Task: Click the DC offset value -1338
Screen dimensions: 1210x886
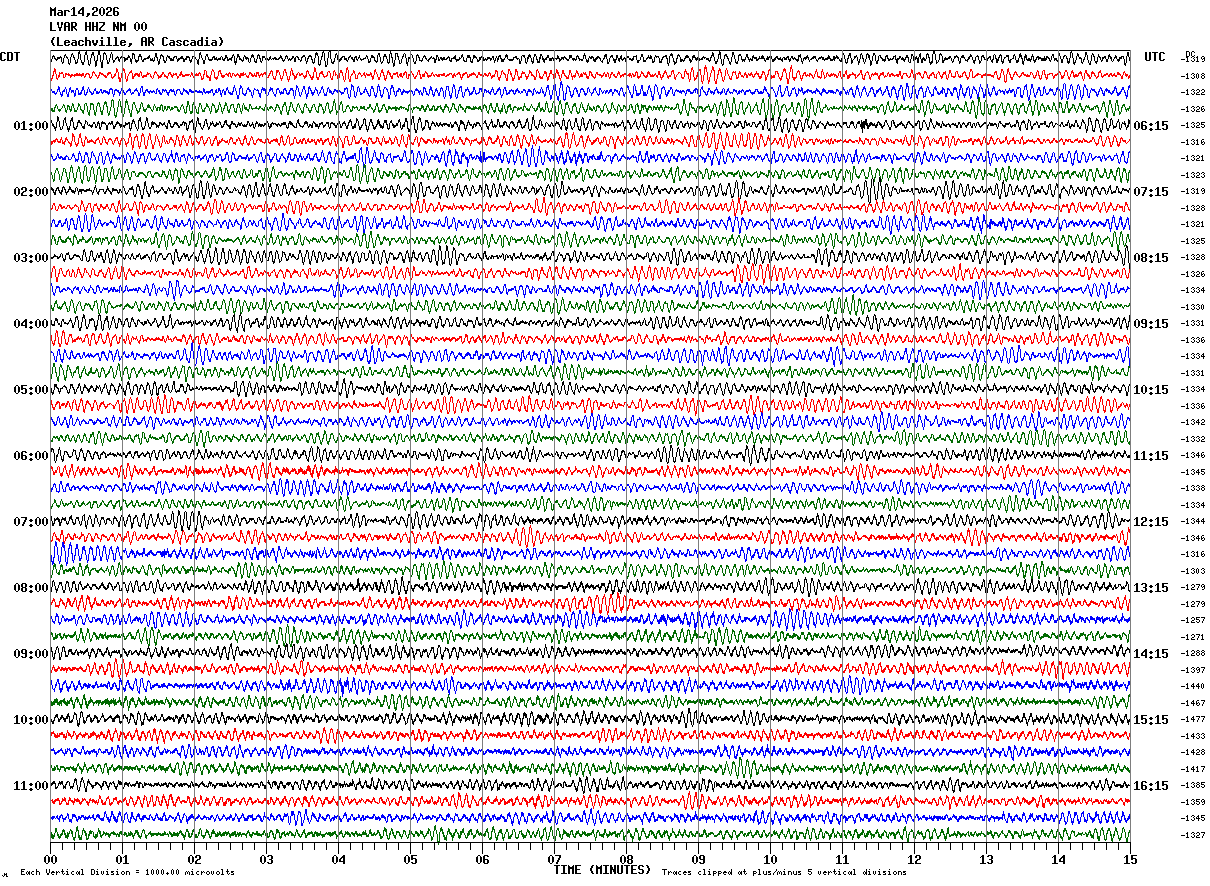Action: coord(1193,489)
